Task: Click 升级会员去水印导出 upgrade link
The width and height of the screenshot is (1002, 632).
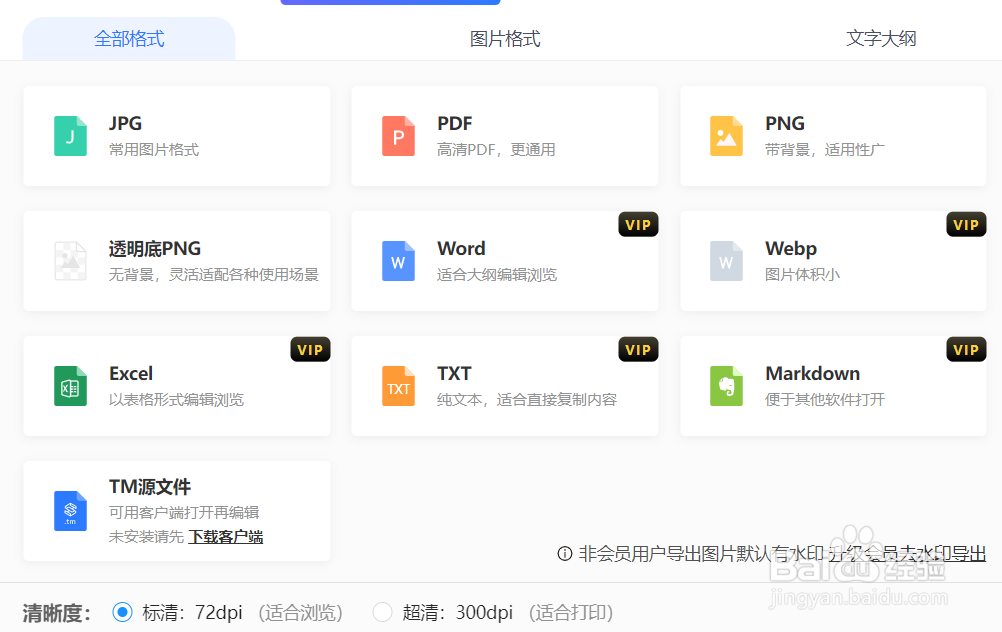Action: point(907,553)
